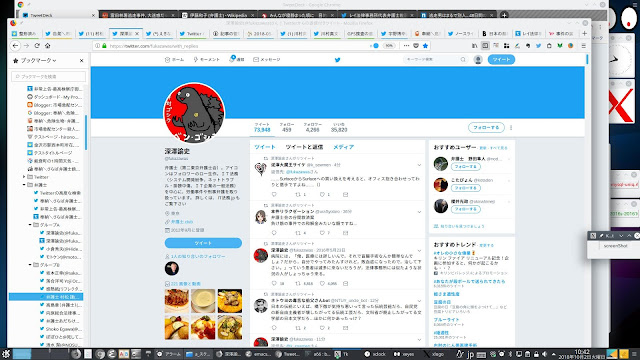Click the likes count 35,820 stat

tap(339, 127)
